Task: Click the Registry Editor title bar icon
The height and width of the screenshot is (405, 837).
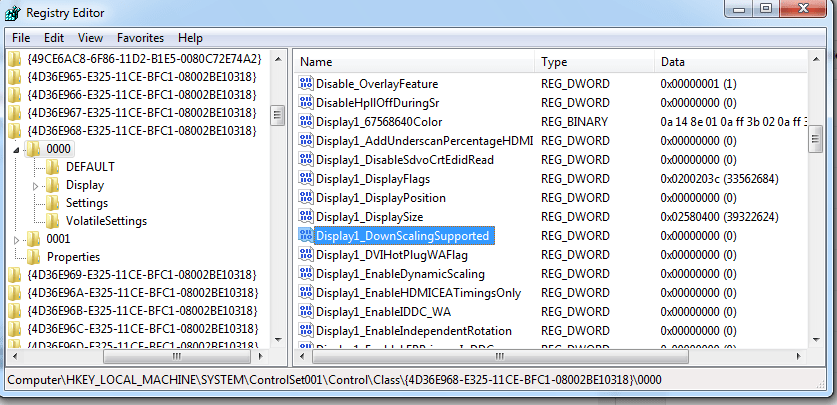Action: click(12, 12)
